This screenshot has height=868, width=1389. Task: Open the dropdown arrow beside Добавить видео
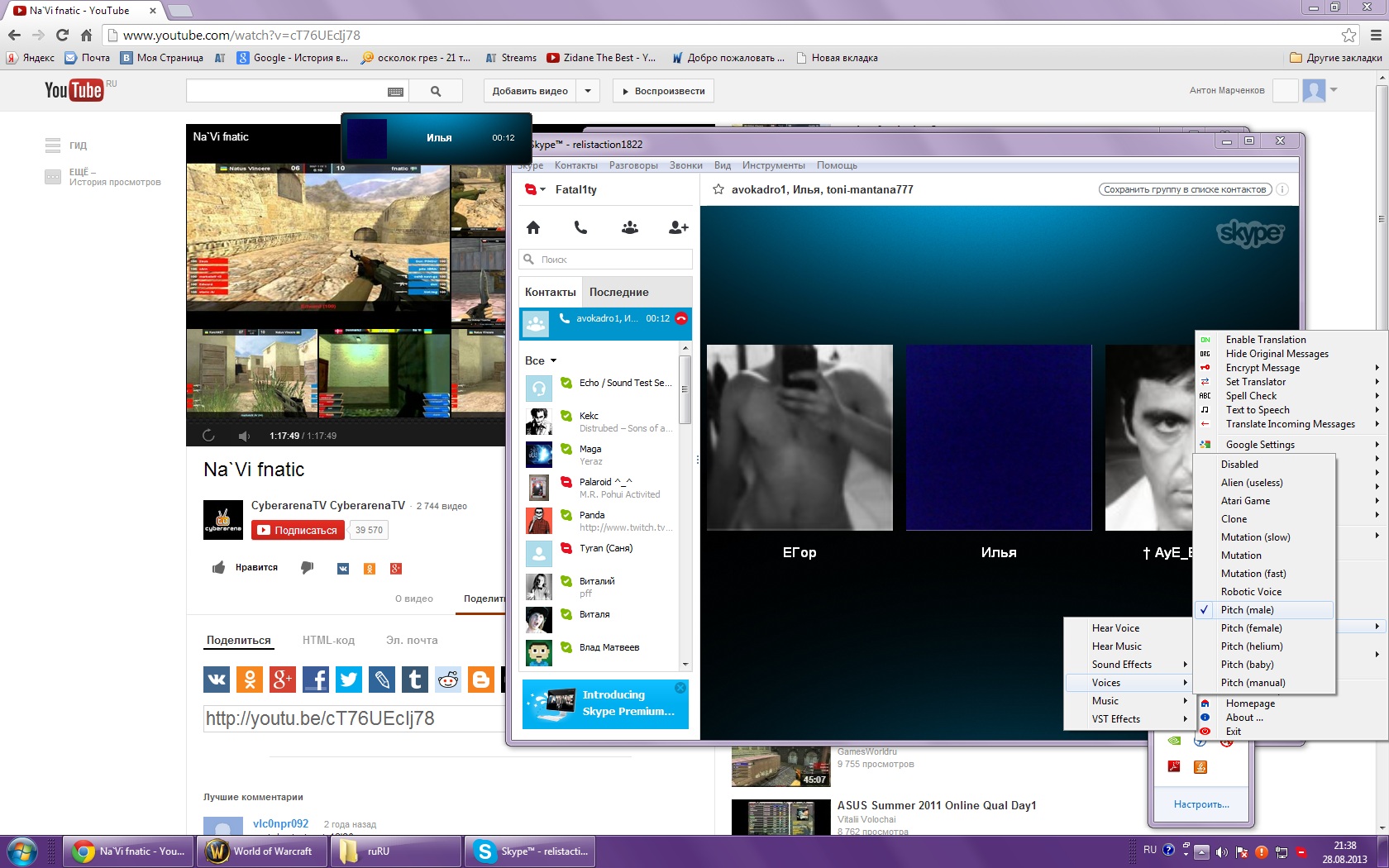[588, 91]
